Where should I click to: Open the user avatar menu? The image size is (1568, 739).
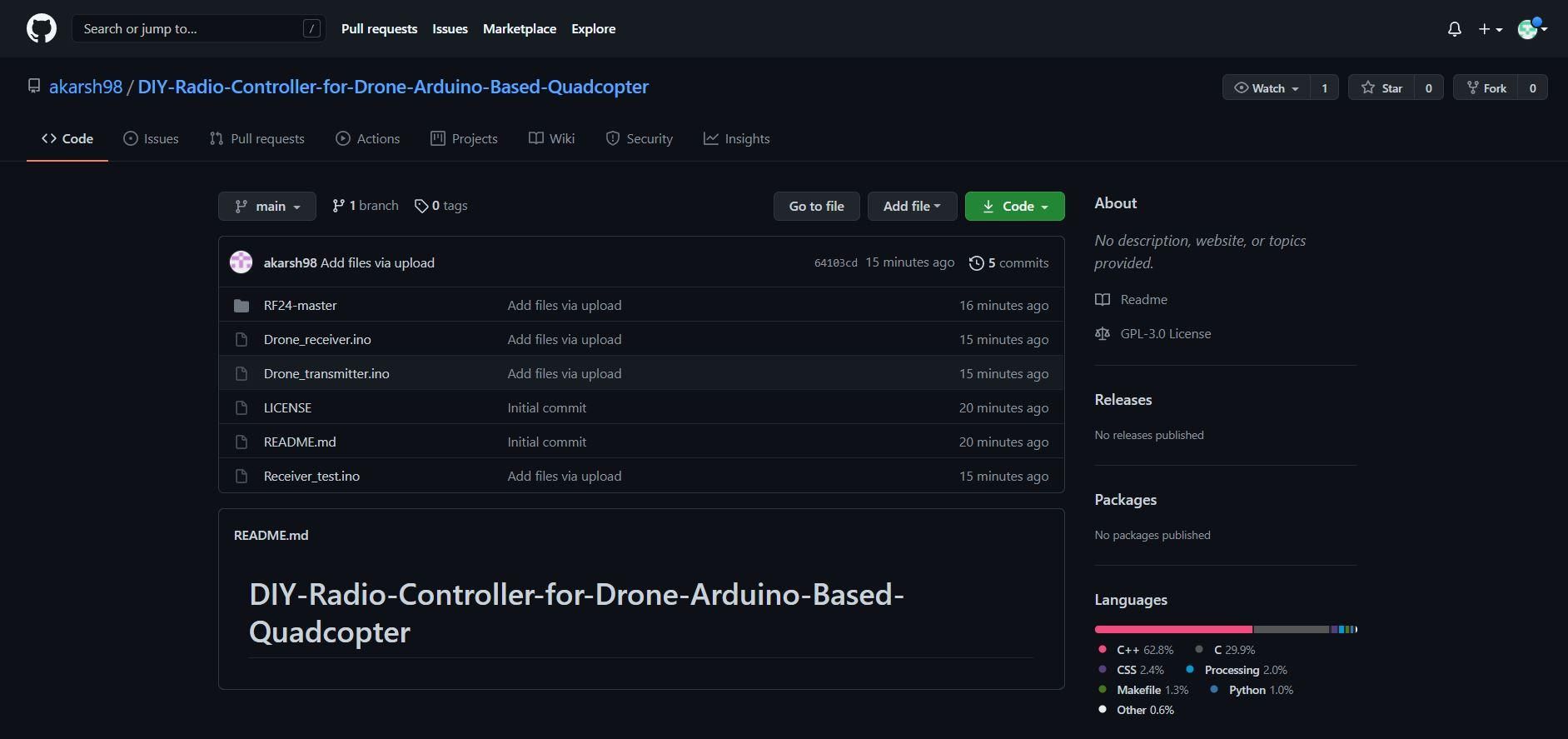point(1532,29)
